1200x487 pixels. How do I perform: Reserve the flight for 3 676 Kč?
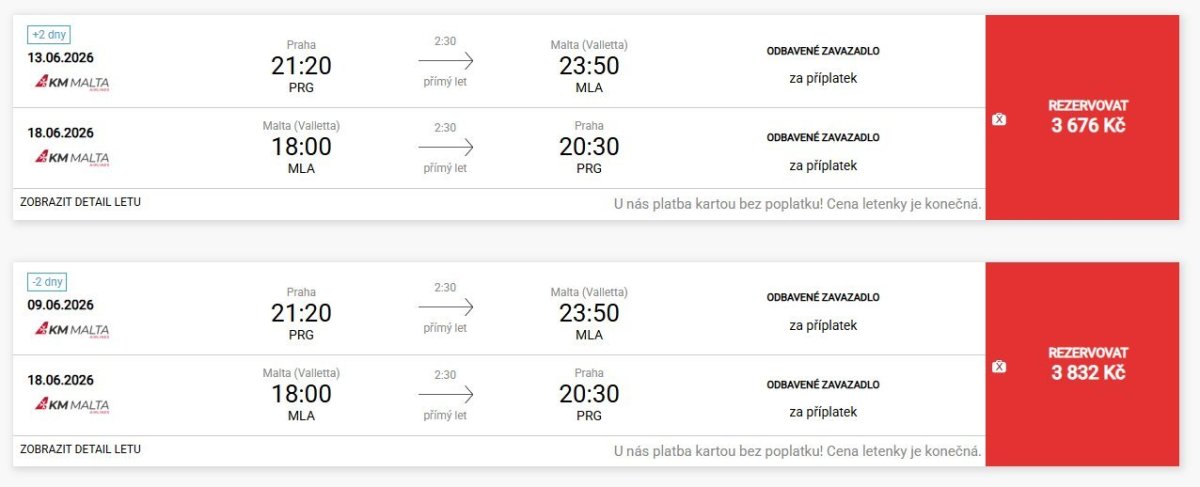pos(1088,117)
